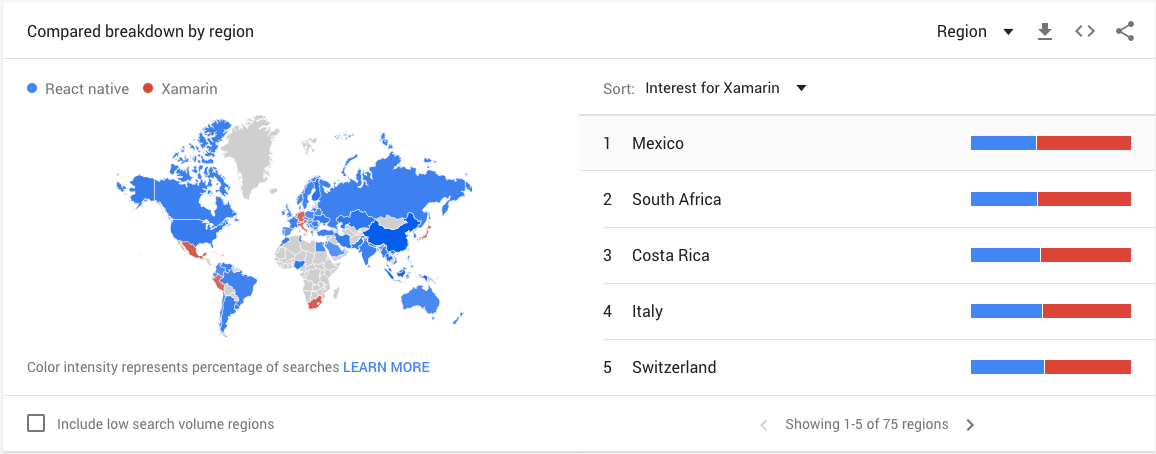Select South Africa region row
The width and height of the screenshot is (1156, 454).
(x=867, y=199)
